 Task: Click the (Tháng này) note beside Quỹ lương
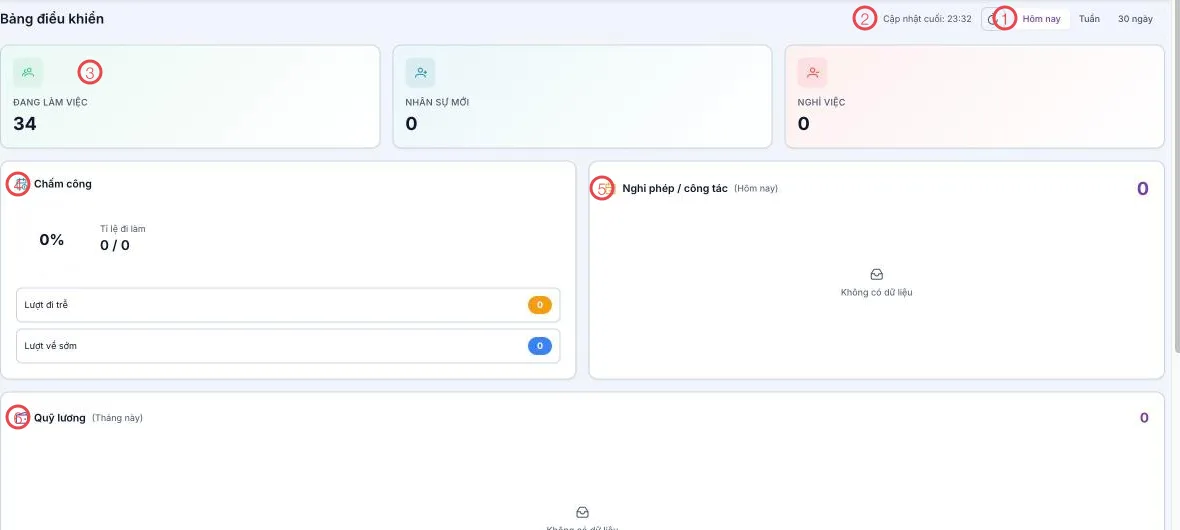tap(117, 418)
